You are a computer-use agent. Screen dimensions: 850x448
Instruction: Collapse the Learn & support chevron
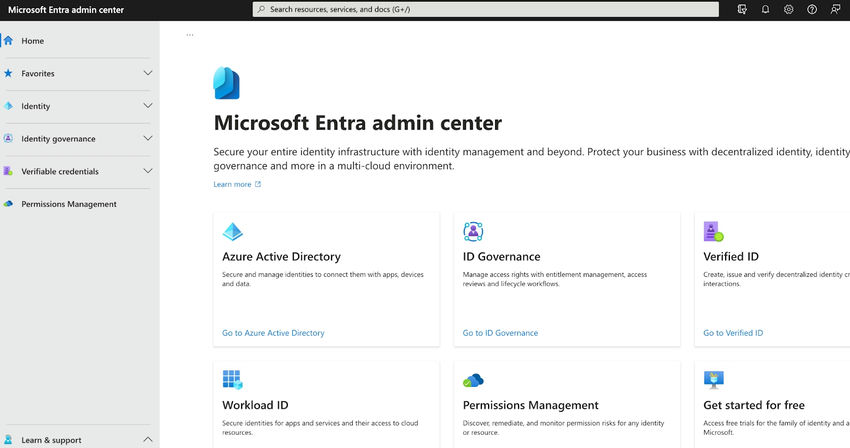147,439
